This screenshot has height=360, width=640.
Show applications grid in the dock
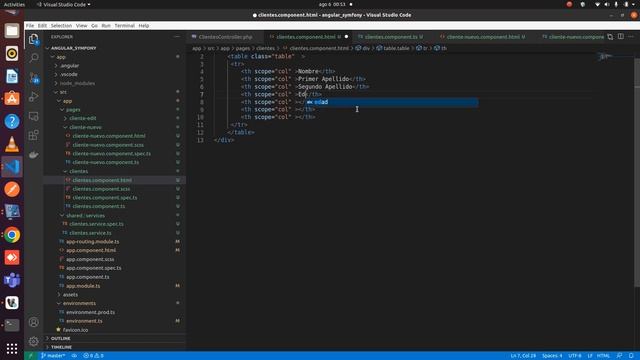tap(12, 348)
